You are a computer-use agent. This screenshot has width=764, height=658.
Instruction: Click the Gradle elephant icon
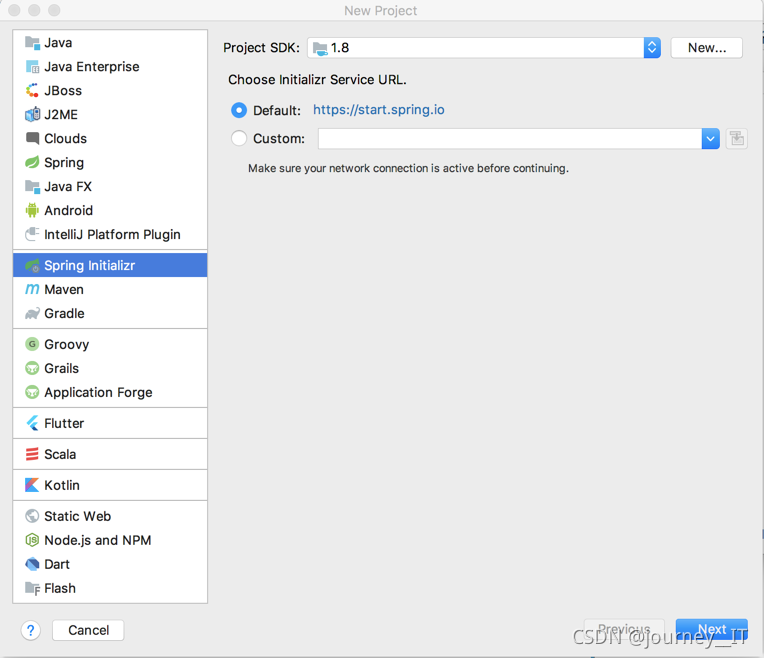click(x=32, y=313)
